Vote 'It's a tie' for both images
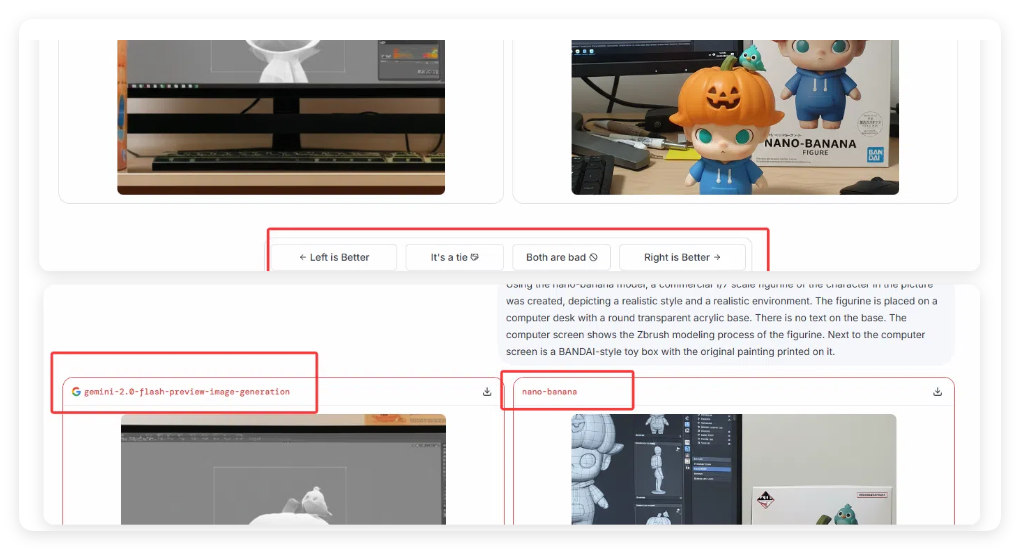The height and width of the screenshot is (550, 1020). coord(454,257)
